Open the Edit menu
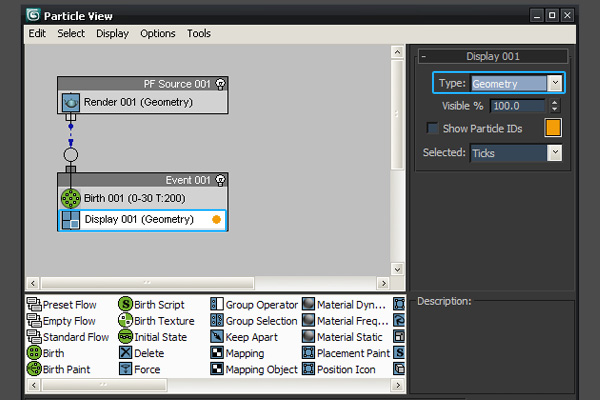The height and width of the screenshot is (400, 600). 37,33
